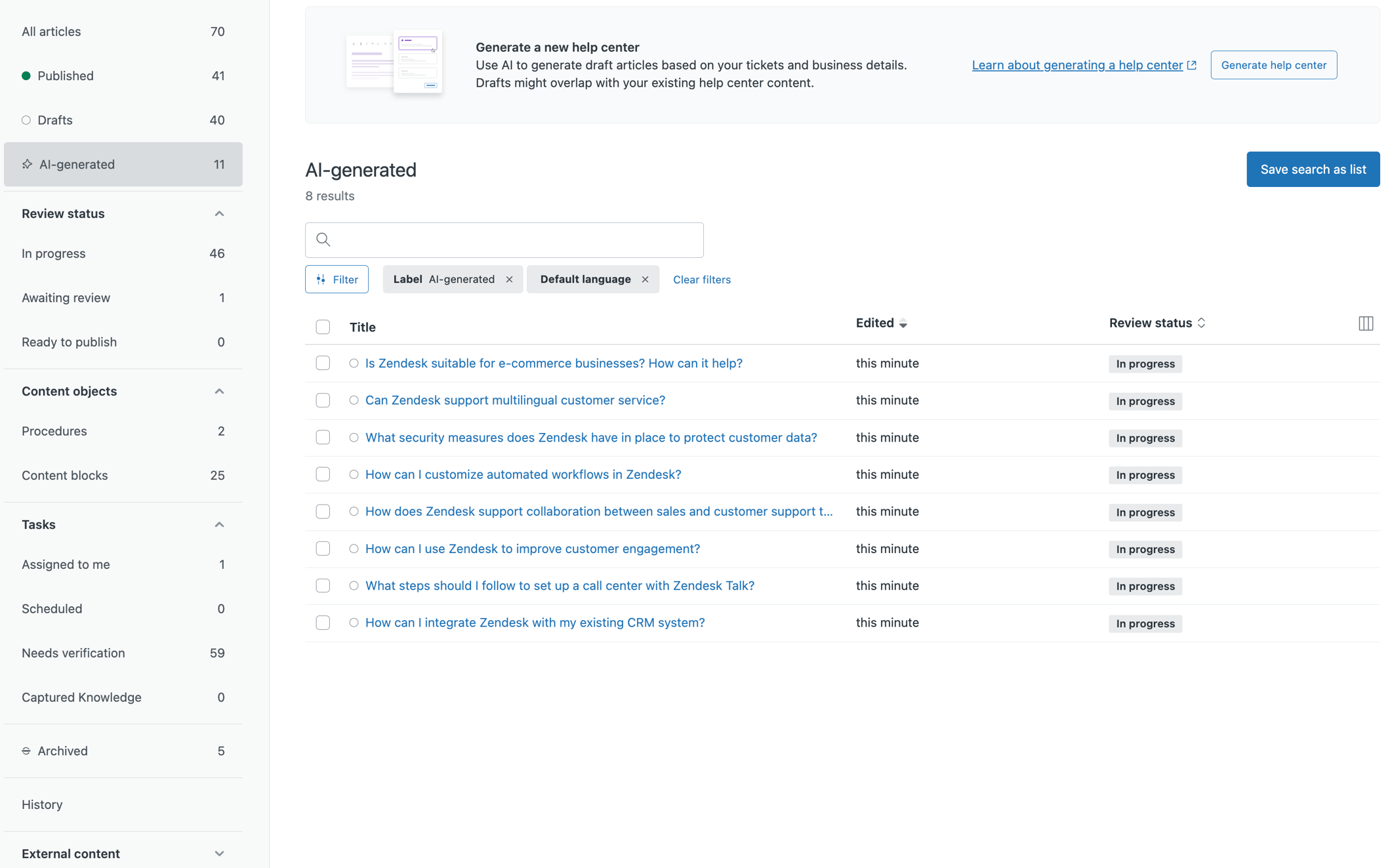
Task: Expand the External content section
Action: (219, 853)
